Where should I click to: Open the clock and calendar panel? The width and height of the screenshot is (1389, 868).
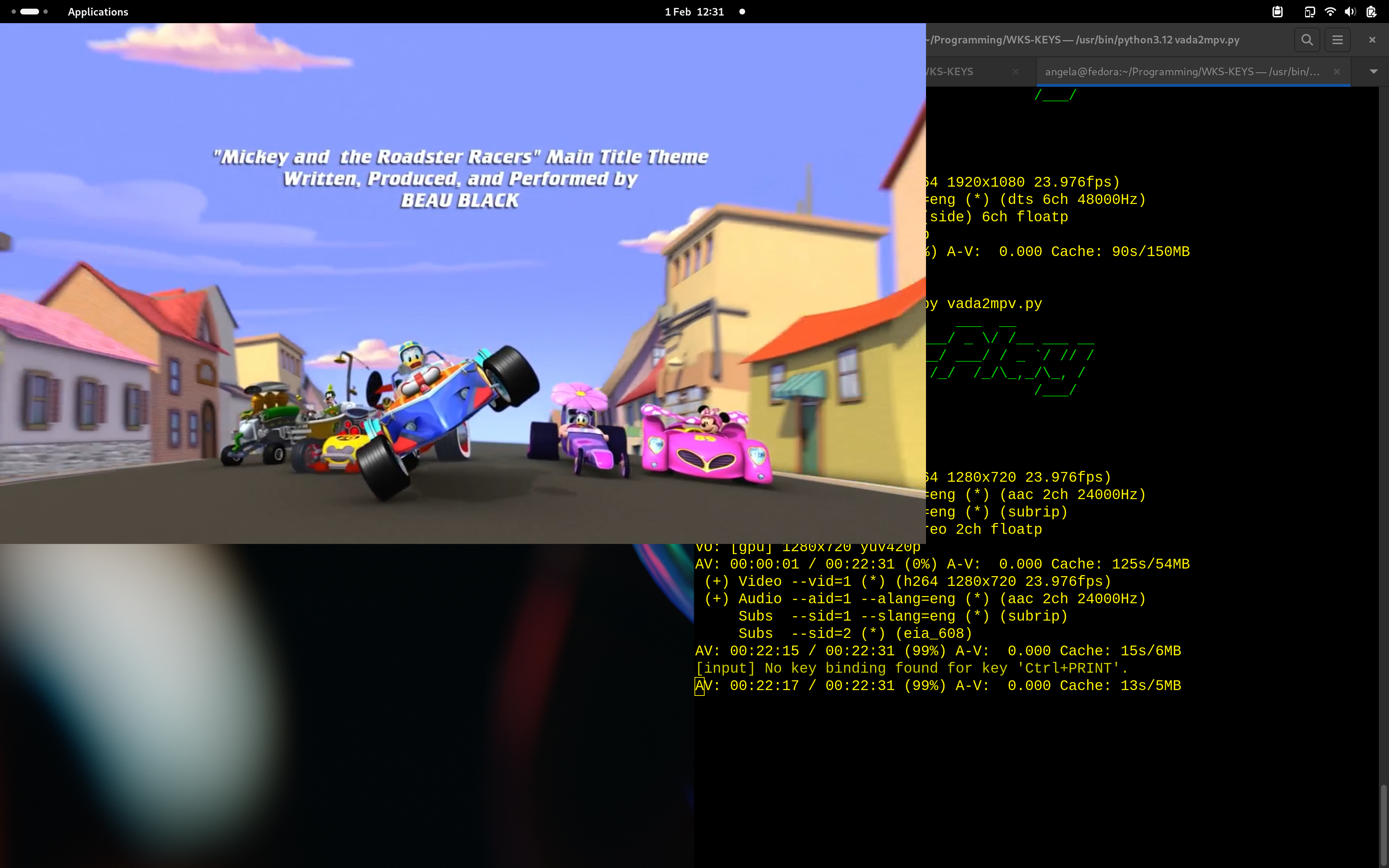[x=694, y=12]
